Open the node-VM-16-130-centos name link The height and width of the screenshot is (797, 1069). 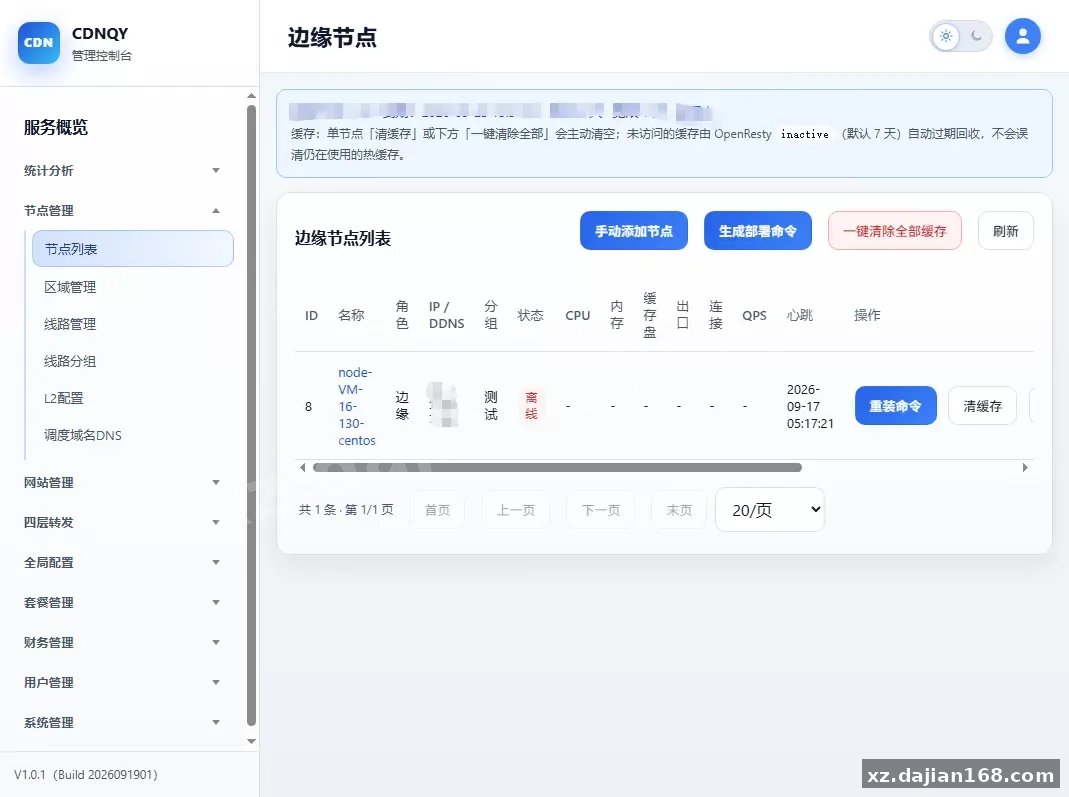pyautogui.click(x=357, y=406)
